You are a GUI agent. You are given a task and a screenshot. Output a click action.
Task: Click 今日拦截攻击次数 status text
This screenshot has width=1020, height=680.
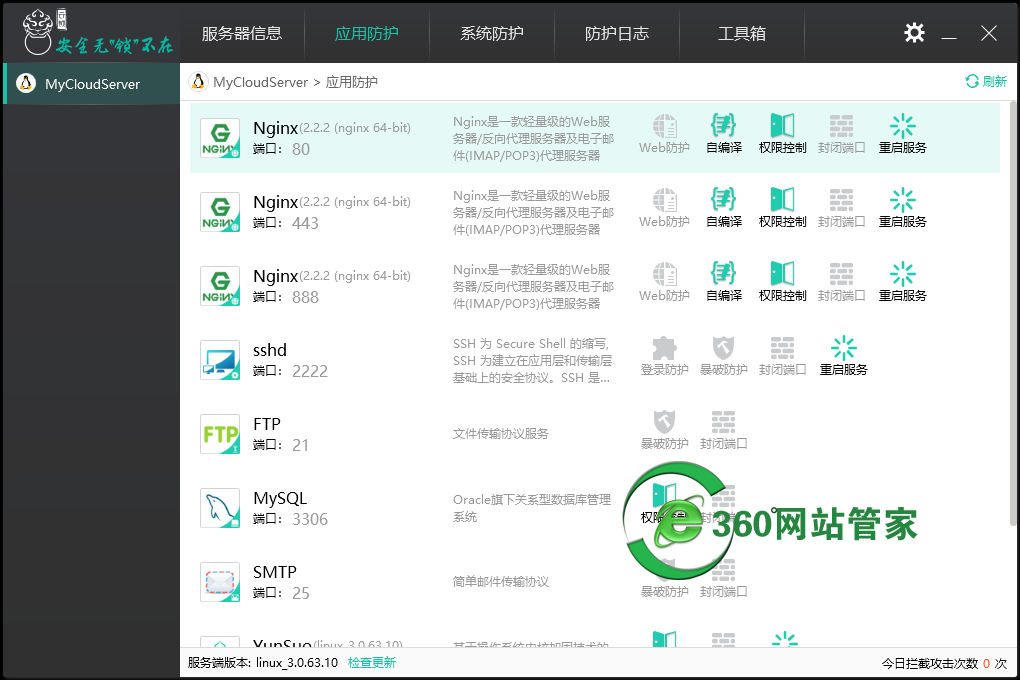click(944, 663)
